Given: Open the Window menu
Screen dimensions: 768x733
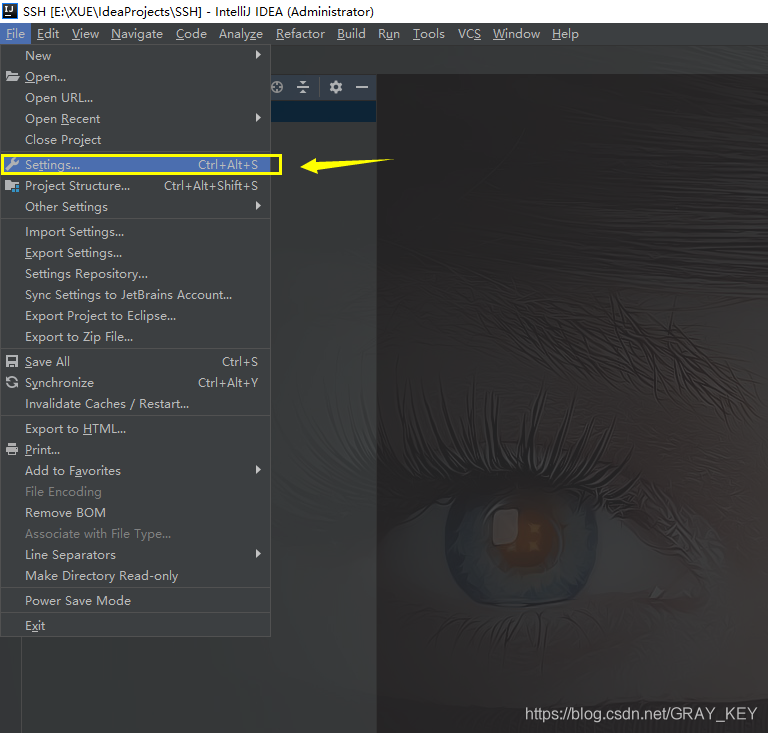Looking at the screenshot, I should (516, 34).
